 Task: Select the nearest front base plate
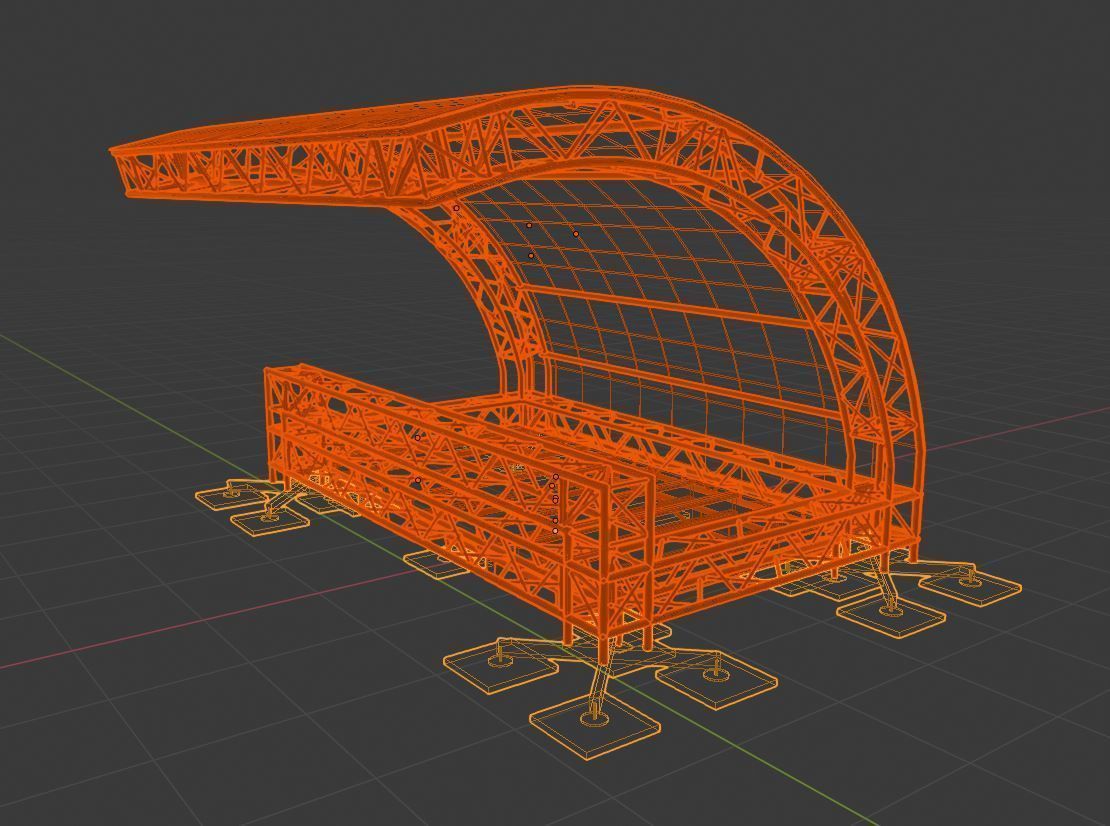coord(595,724)
